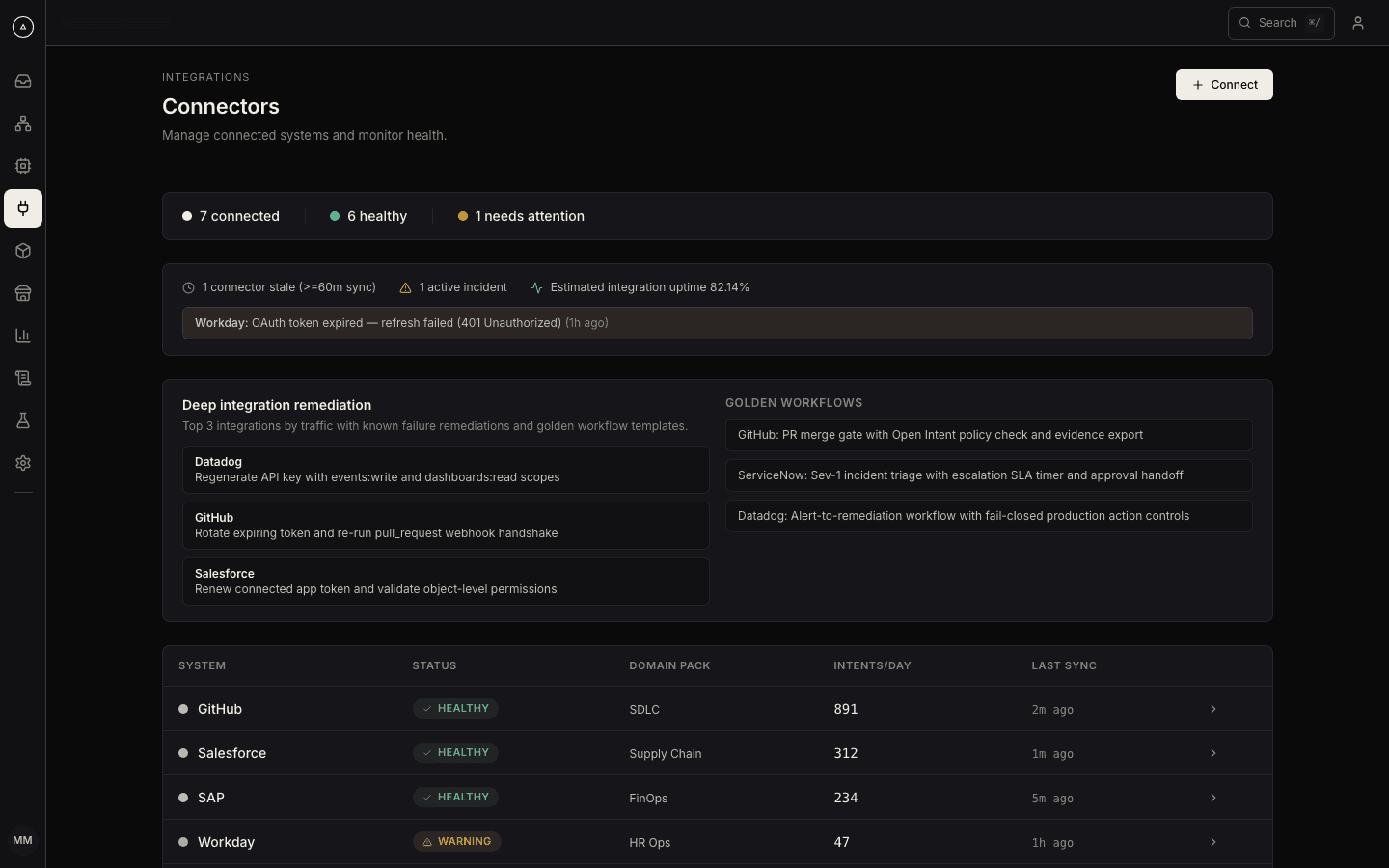Image resolution: width=1389 pixels, height=868 pixels.
Task: Expand the SAP row chevron
Action: click(x=1213, y=798)
